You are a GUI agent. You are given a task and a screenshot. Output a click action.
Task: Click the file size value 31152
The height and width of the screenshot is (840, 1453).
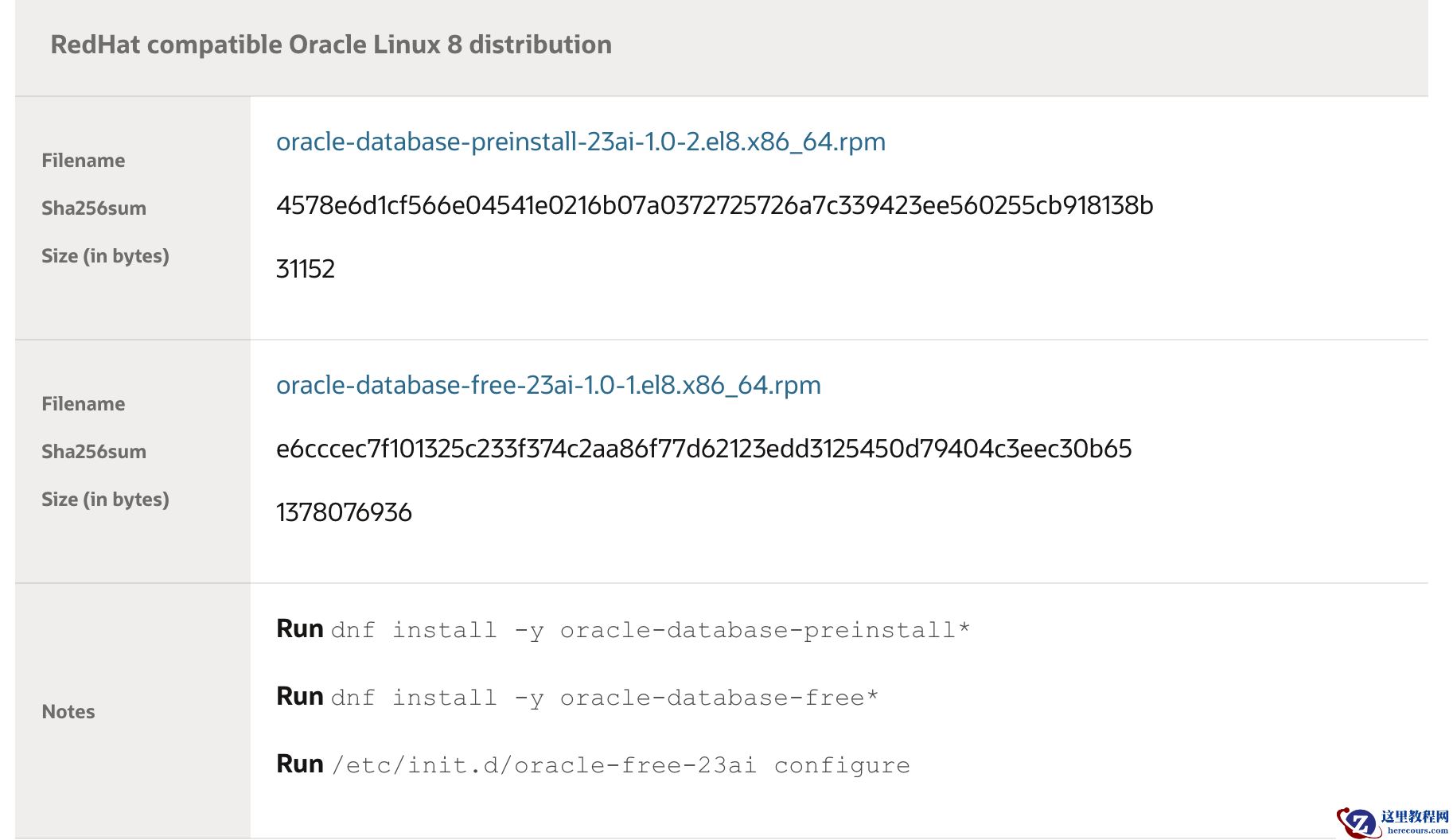(305, 269)
